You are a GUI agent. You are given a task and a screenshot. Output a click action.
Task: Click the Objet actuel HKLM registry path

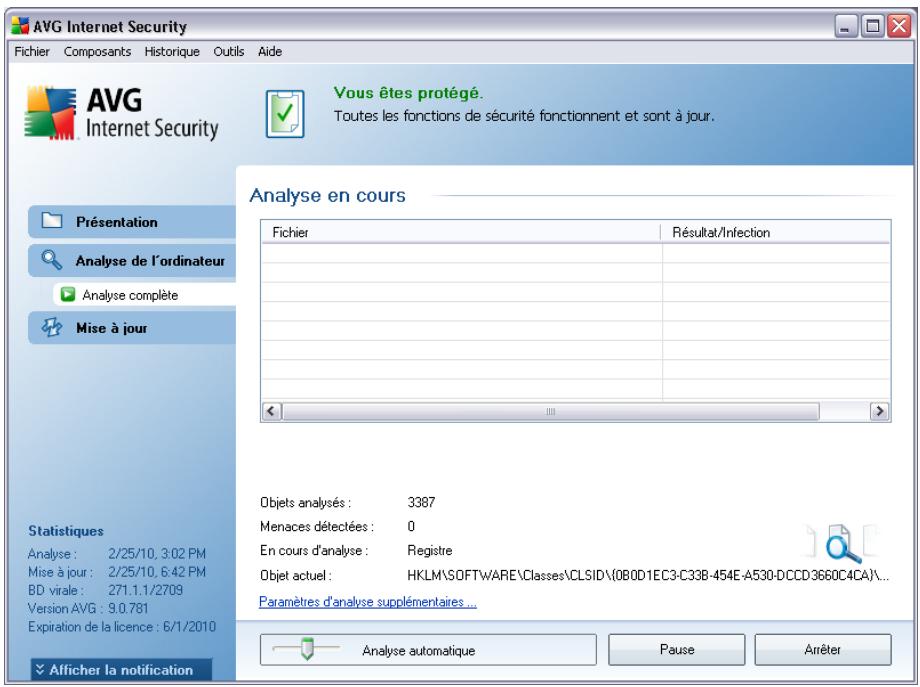(648, 576)
